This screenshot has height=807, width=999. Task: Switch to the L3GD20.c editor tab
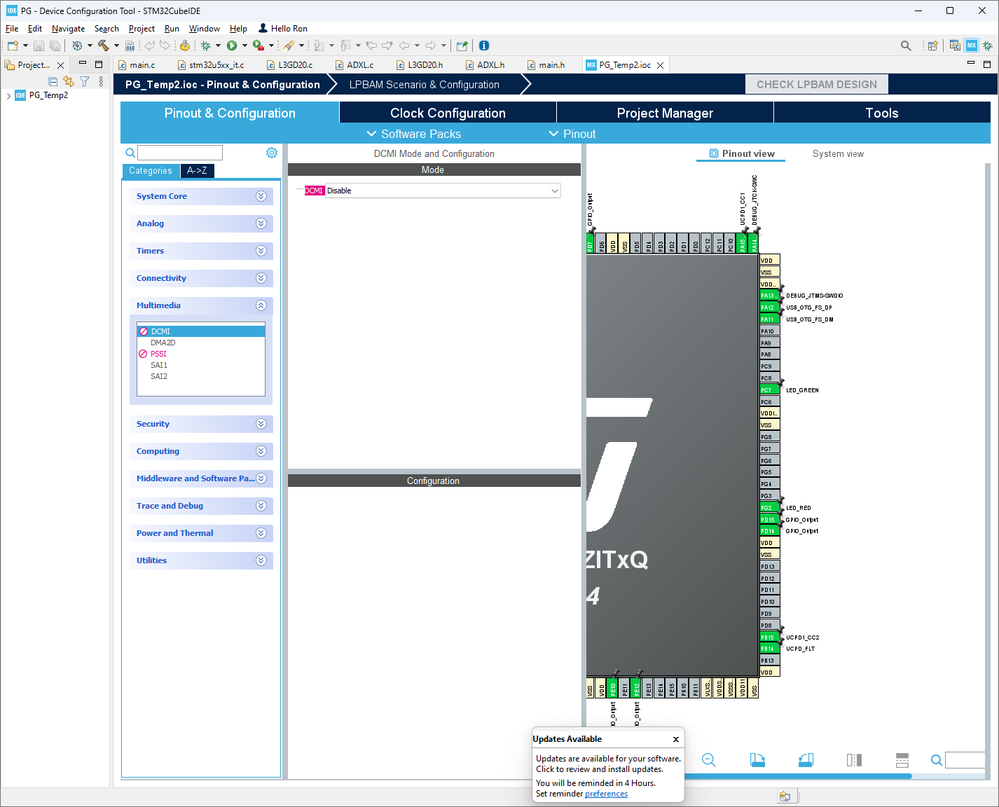[290, 65]
